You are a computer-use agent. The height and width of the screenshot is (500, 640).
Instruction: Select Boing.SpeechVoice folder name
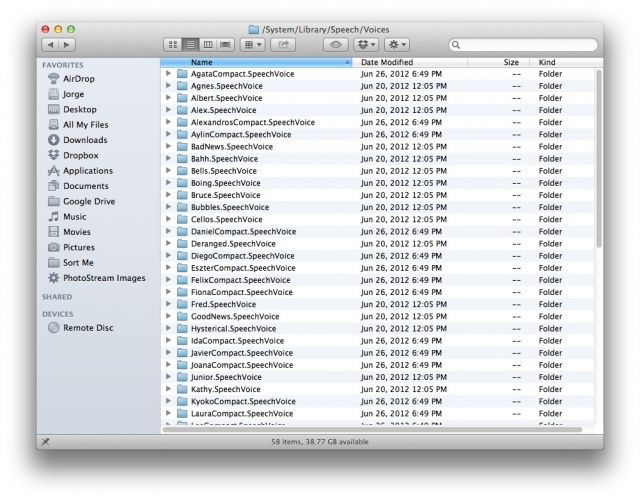(225, 183)
